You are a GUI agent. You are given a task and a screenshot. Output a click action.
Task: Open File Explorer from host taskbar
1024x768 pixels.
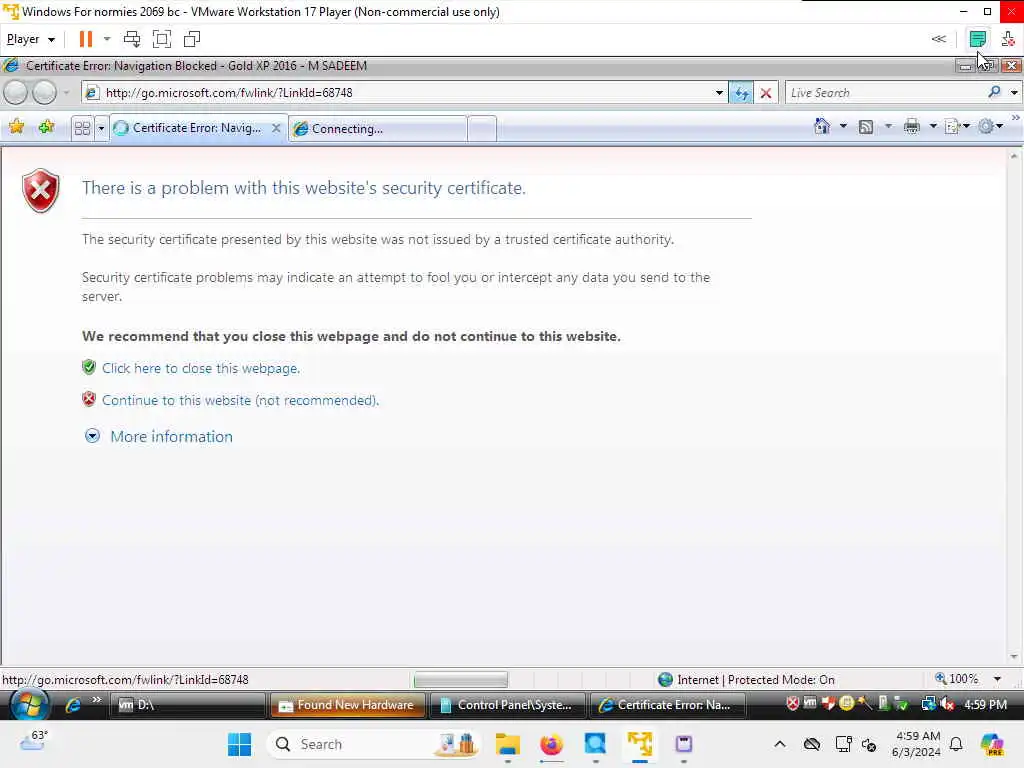pos(507,744)
